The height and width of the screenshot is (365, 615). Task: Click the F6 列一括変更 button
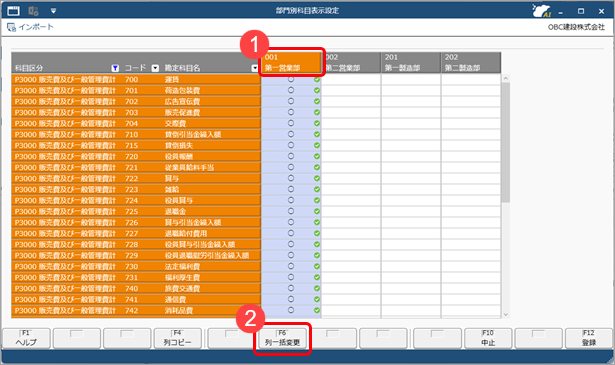(x=282, y=338)
